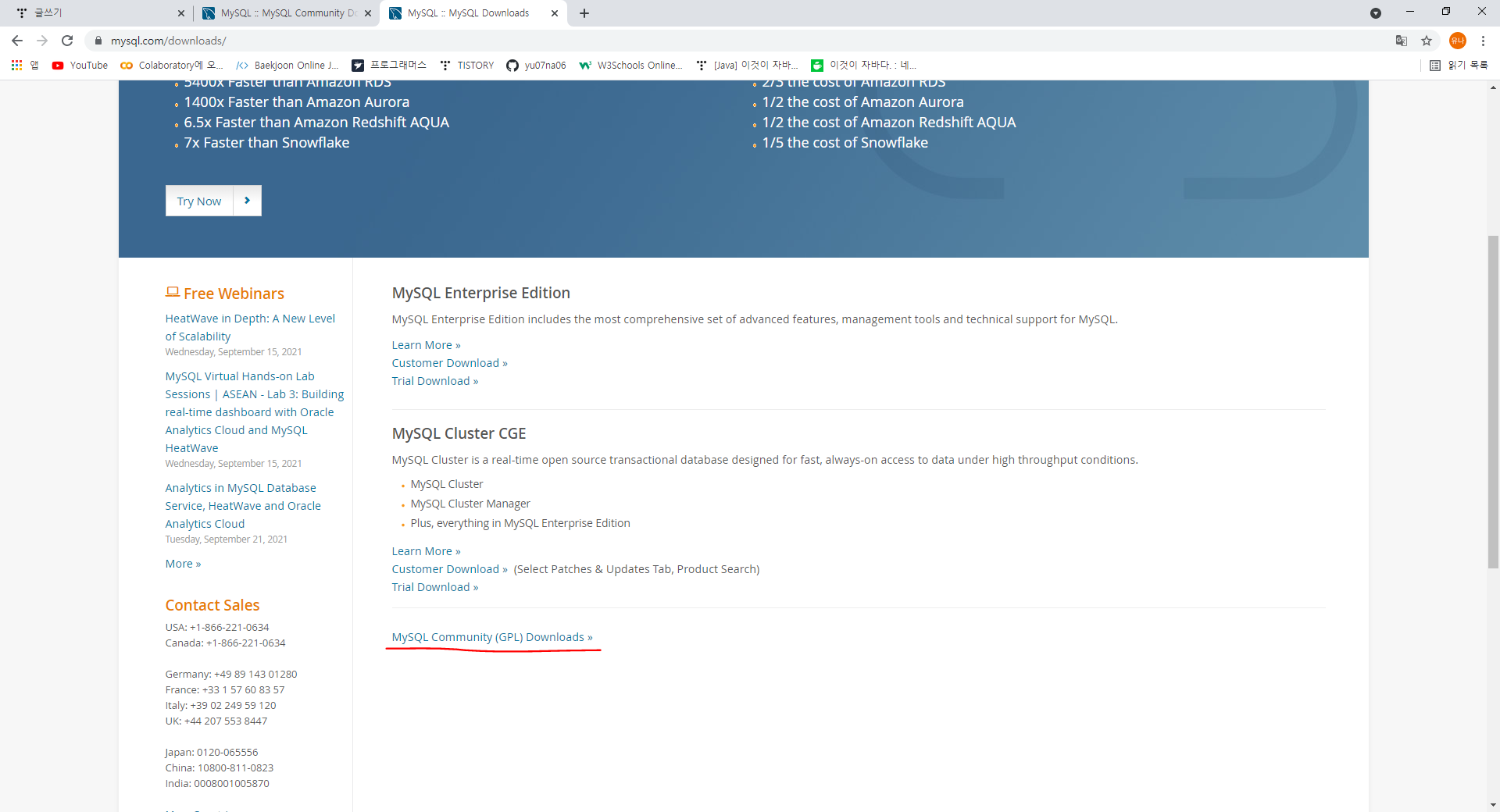The image size is (1500, 812).
Task: Open the Google Translate page icon
Action: [1402, 41]
